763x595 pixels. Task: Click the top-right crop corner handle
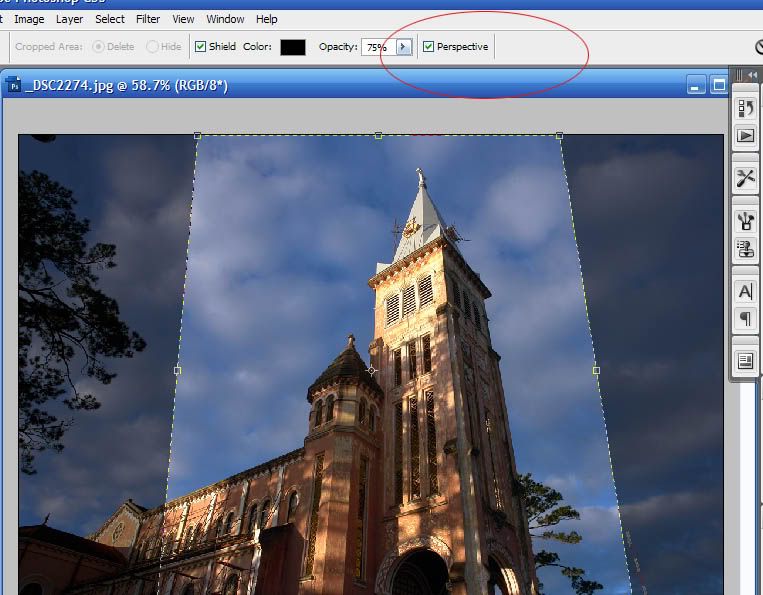560,136
